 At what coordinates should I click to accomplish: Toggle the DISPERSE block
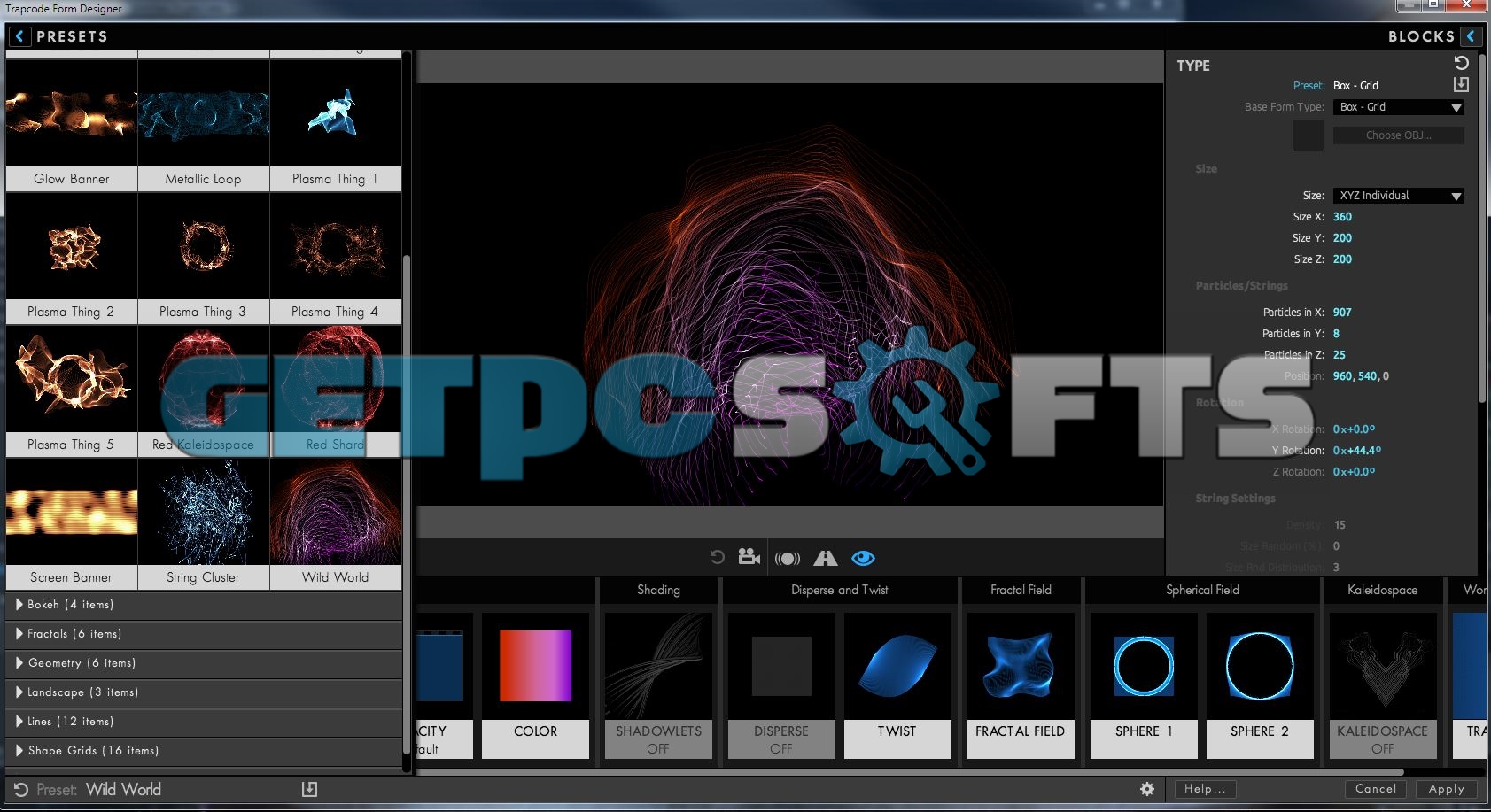pos(781,685)
